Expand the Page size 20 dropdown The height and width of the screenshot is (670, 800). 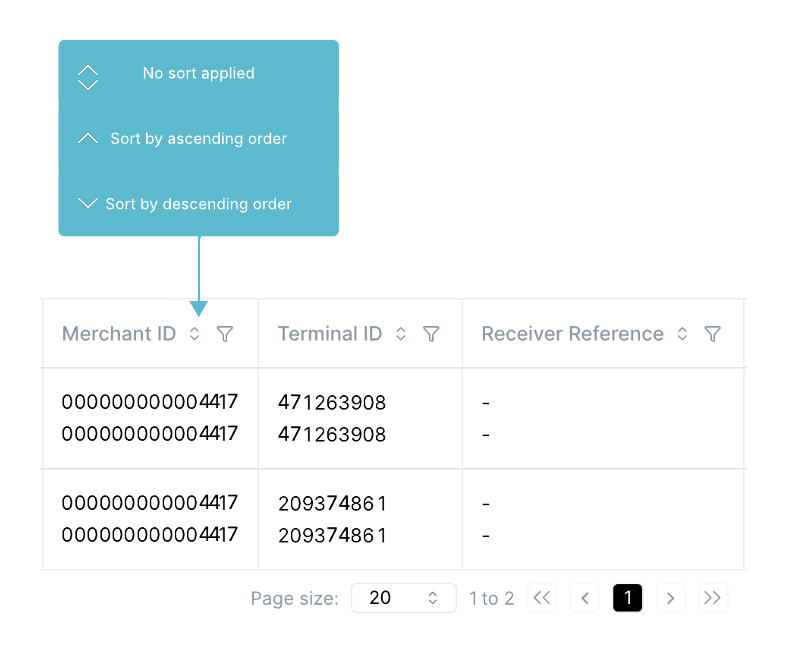404,598
